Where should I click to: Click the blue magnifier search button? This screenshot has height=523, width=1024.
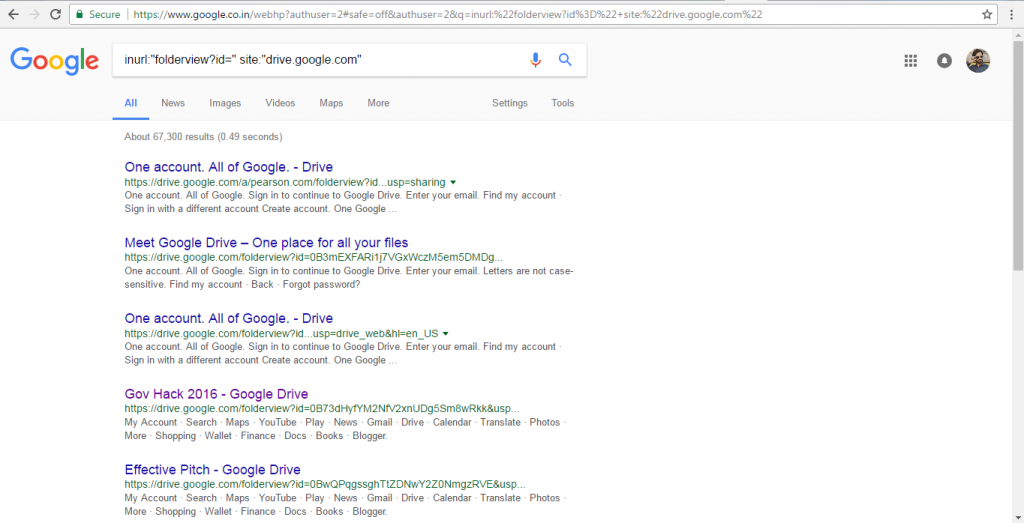[565, 60]
